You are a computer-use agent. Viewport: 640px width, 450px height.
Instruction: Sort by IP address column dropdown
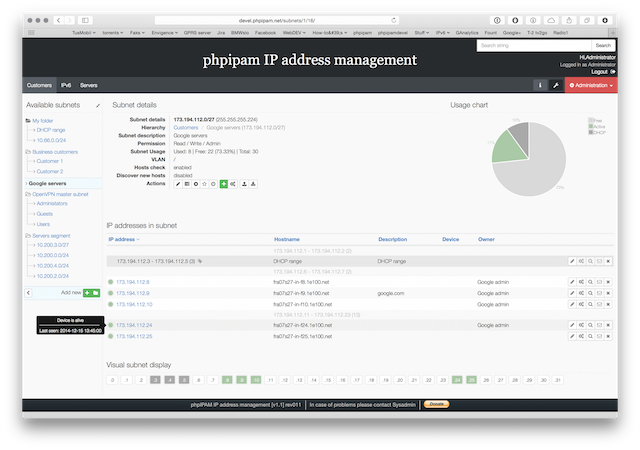point(124,239)
